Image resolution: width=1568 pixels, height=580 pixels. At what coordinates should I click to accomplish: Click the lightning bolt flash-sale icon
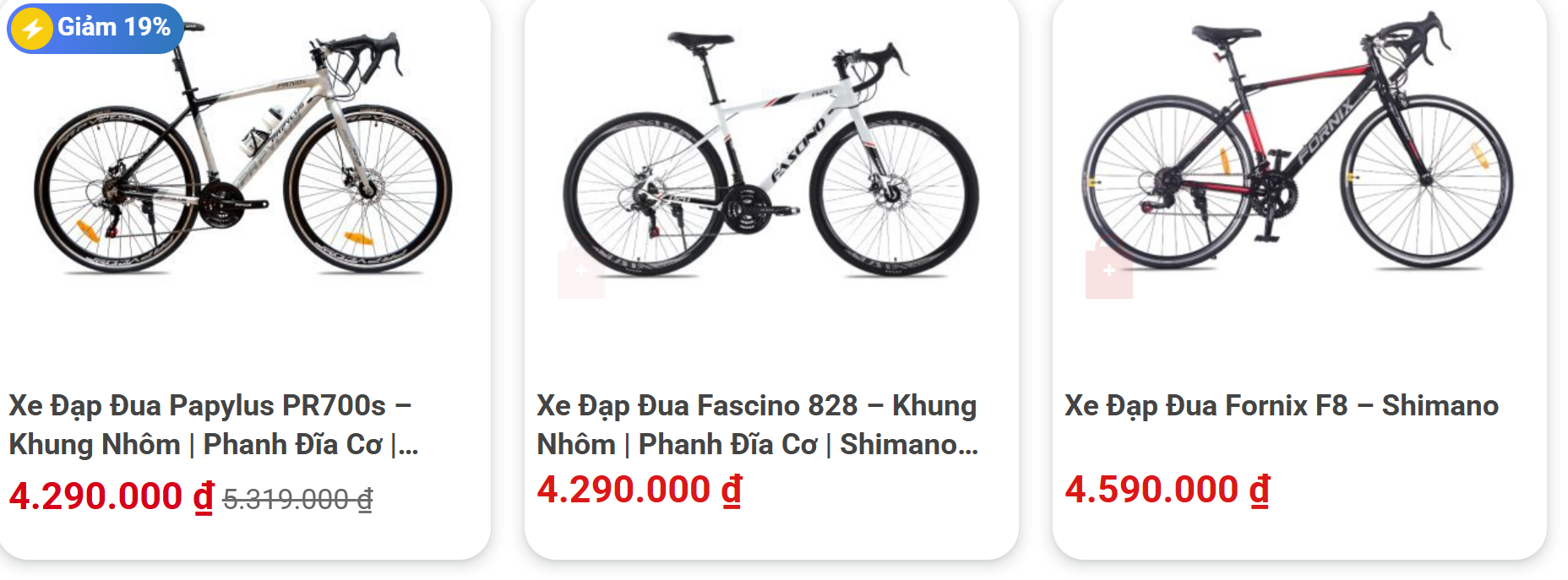point(32,29)
